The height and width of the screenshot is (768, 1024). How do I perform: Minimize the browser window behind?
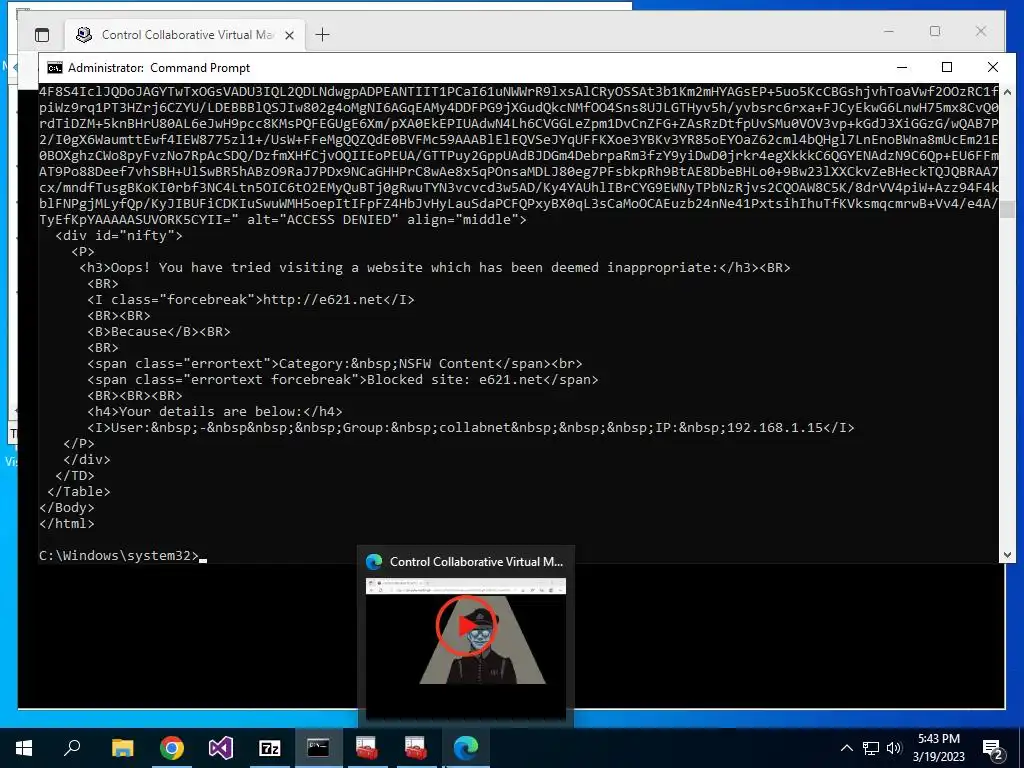(x=889, y=31)
